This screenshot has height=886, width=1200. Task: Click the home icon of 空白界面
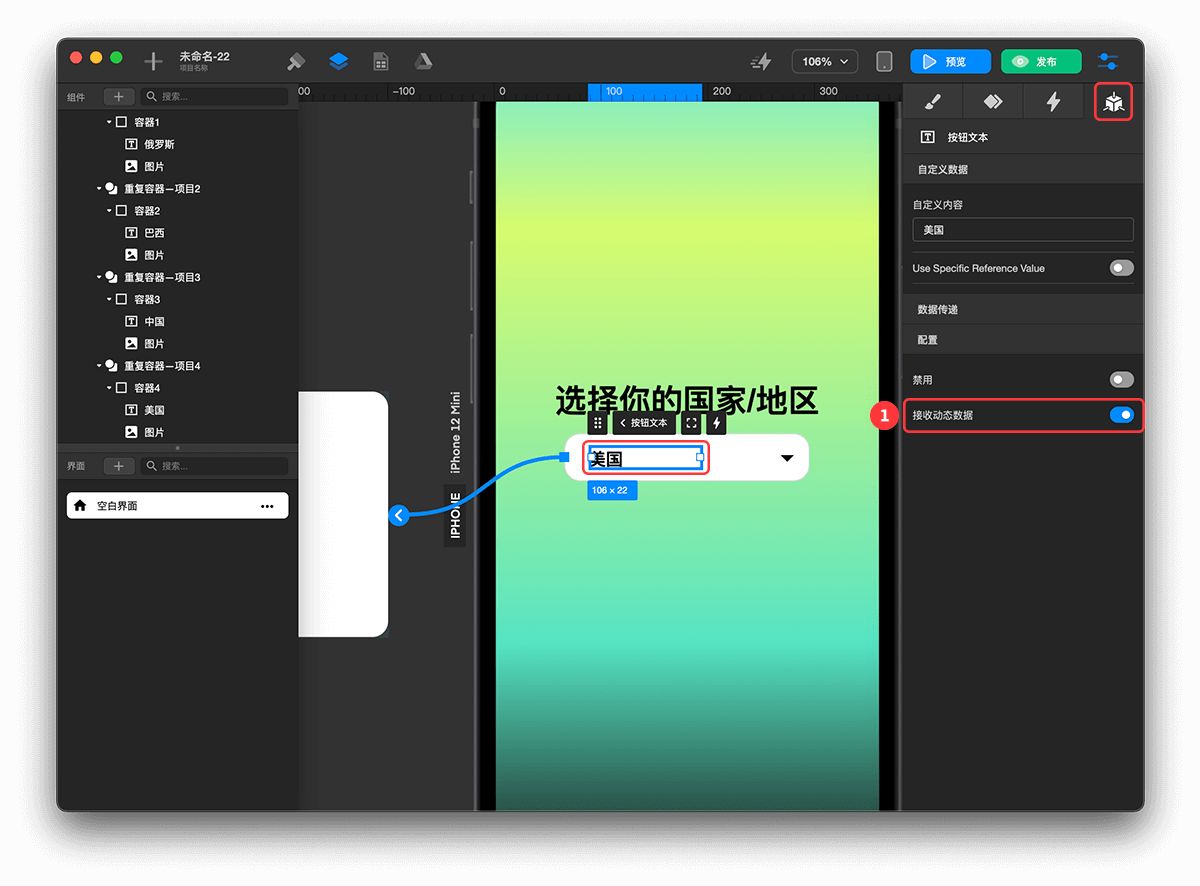[80, 506]
